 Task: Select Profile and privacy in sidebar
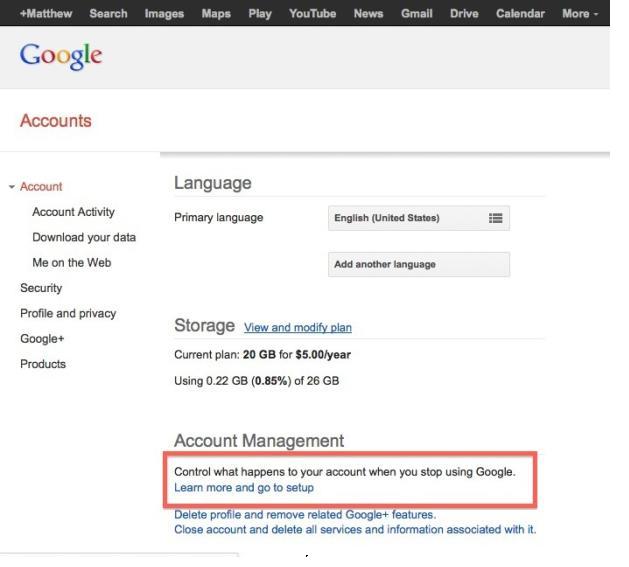68,313
